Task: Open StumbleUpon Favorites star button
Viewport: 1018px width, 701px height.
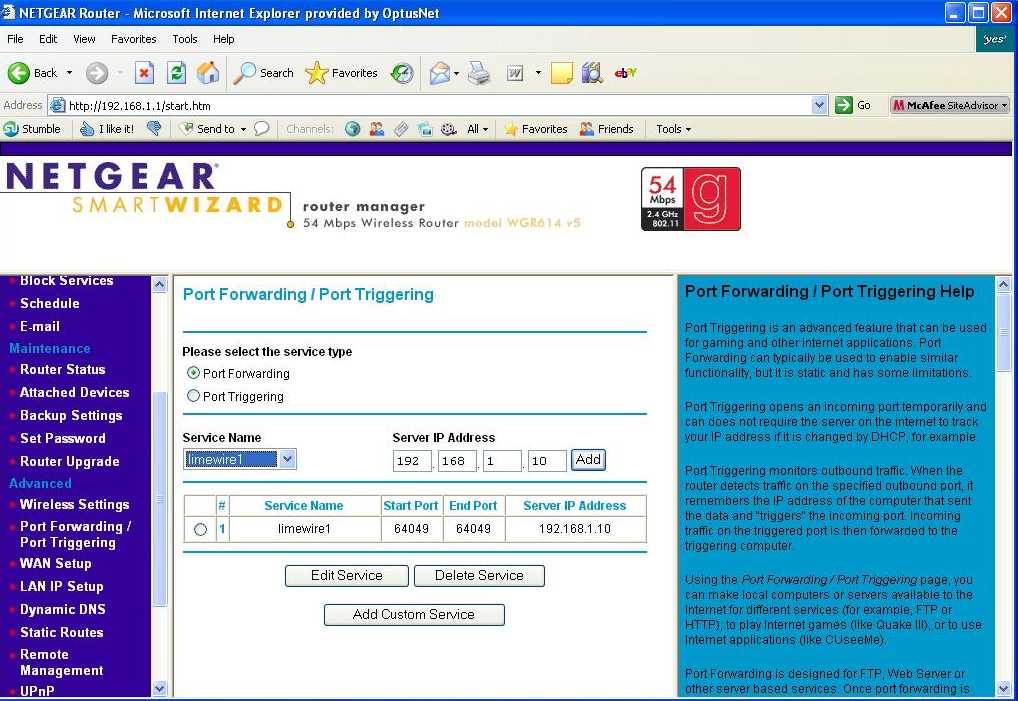Action: [536, 129]
